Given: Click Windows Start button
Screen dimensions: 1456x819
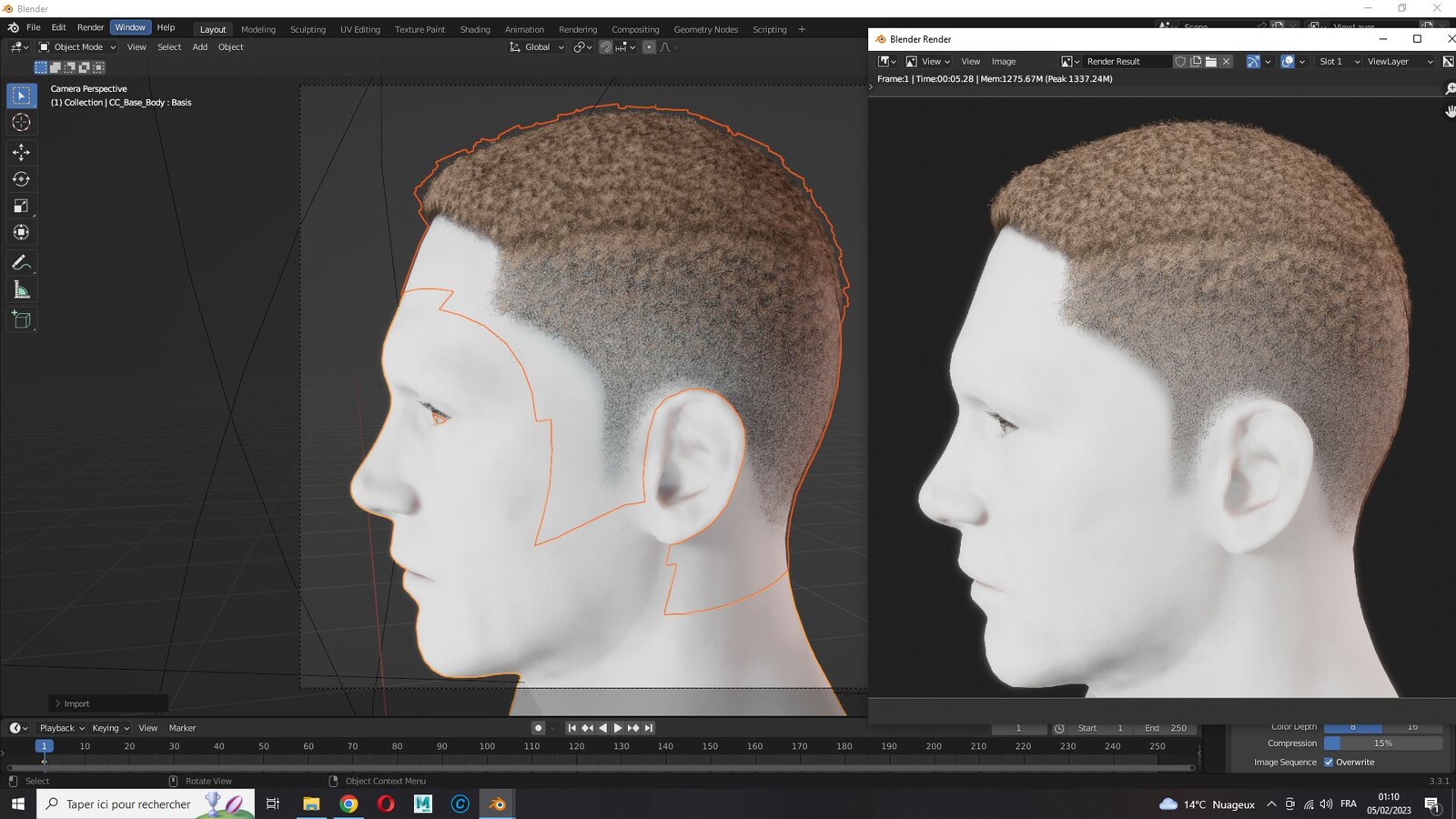Looking at the screenshot, I should [17, 804].
